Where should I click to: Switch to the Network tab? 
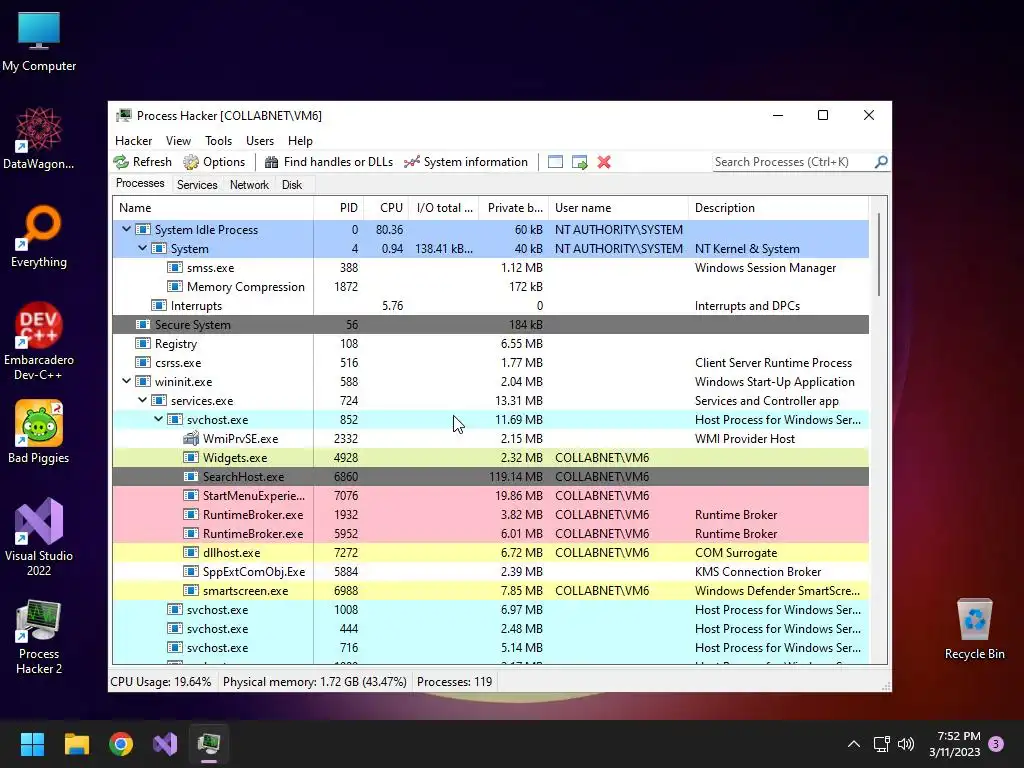click(249, 185)
